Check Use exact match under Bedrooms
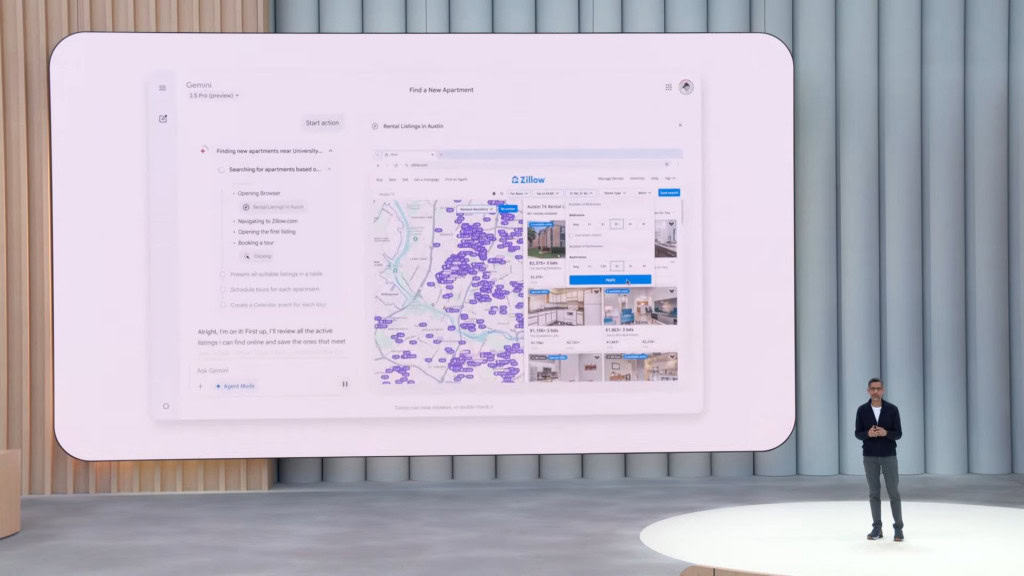This screenshot has height=576, width=1024. pyautogui.click(x=571, y=235)
